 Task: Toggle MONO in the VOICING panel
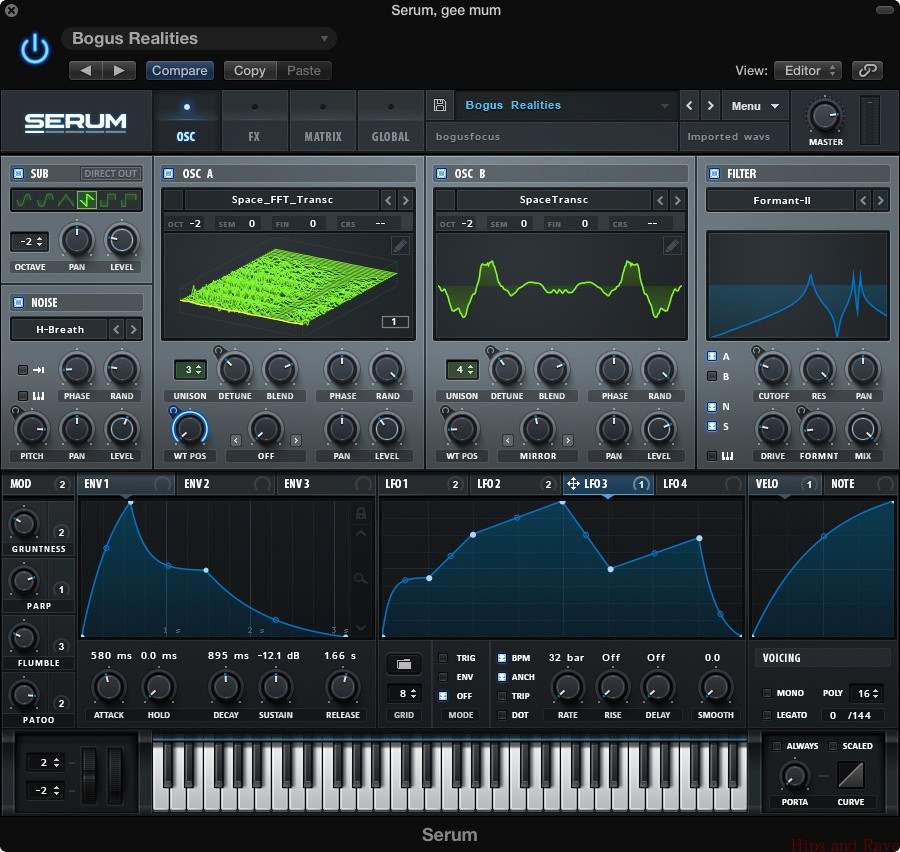(x=766, y=692)
